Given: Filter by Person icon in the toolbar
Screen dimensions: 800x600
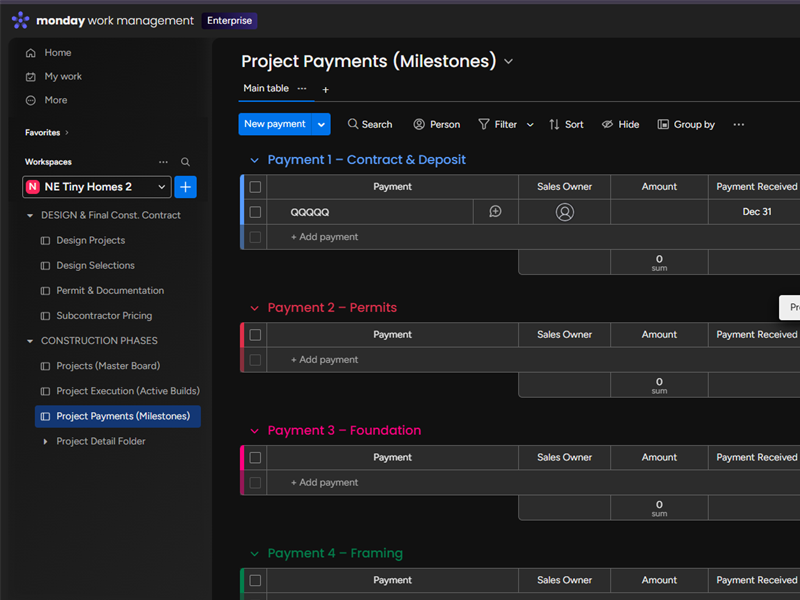Looking at the screenshot, I should point(419,124).
